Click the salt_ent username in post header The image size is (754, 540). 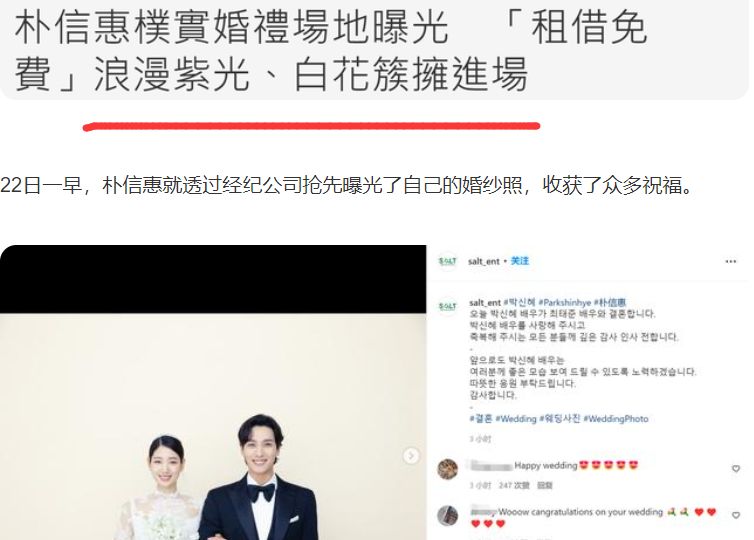[484, 261]
